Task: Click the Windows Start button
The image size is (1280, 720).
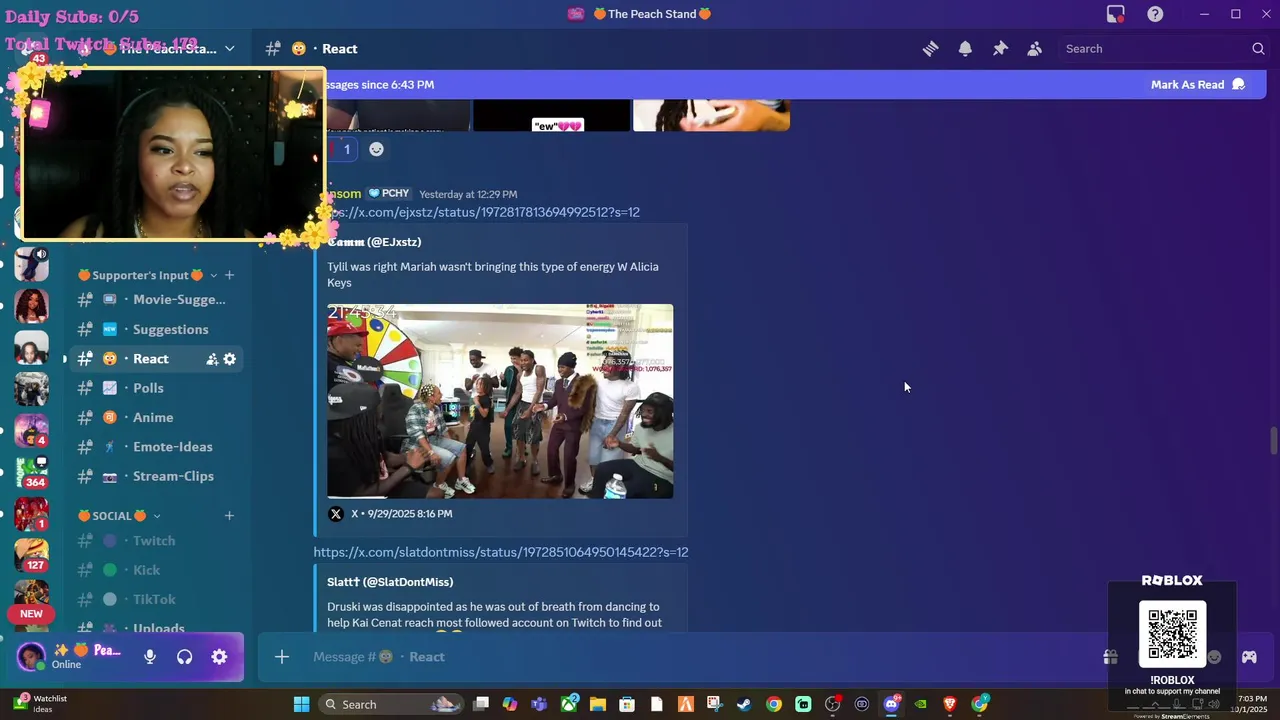Action: [x=302, y=704]
